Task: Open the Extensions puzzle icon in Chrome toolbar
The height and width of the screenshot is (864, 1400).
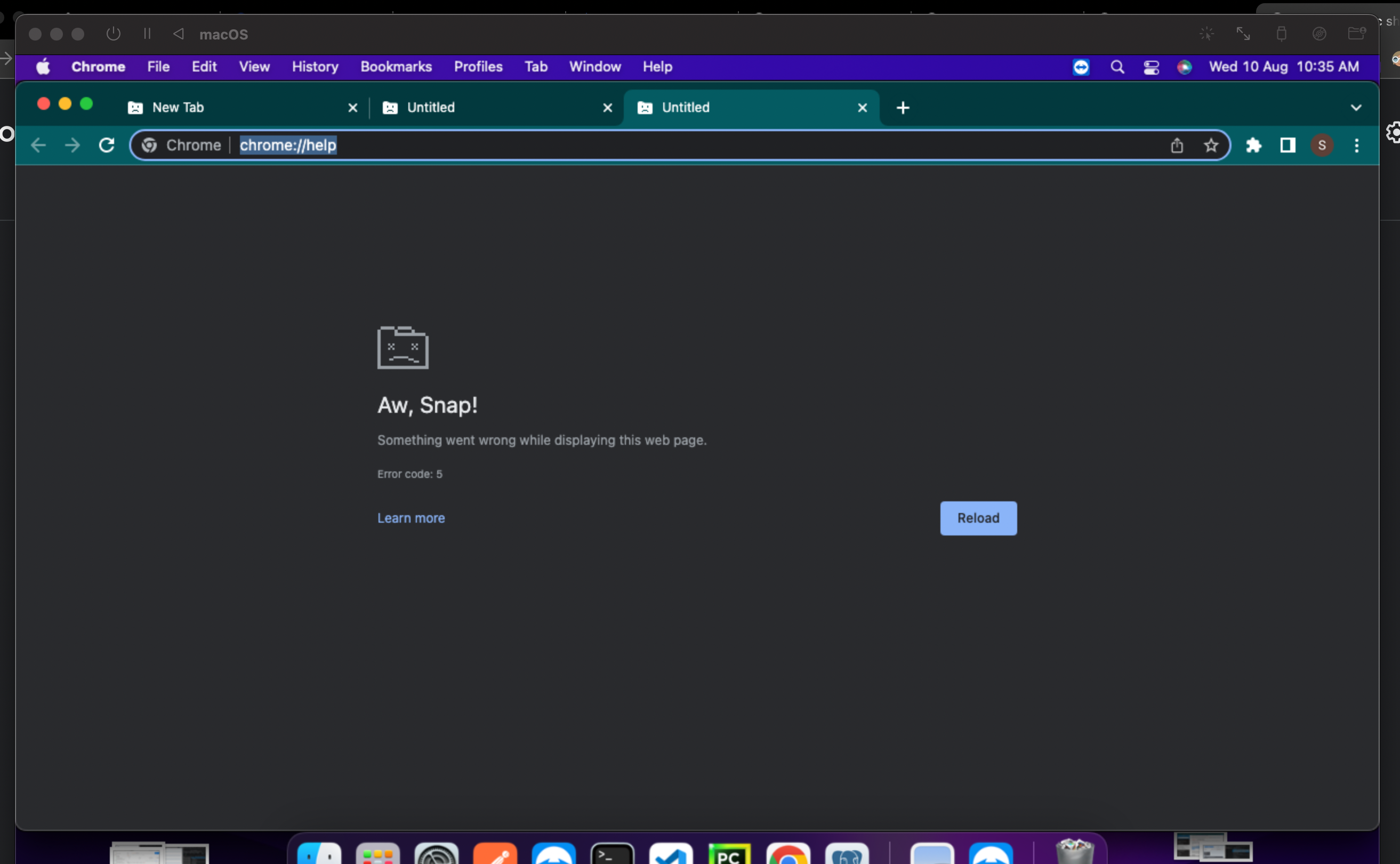Action: point(1253,145)
